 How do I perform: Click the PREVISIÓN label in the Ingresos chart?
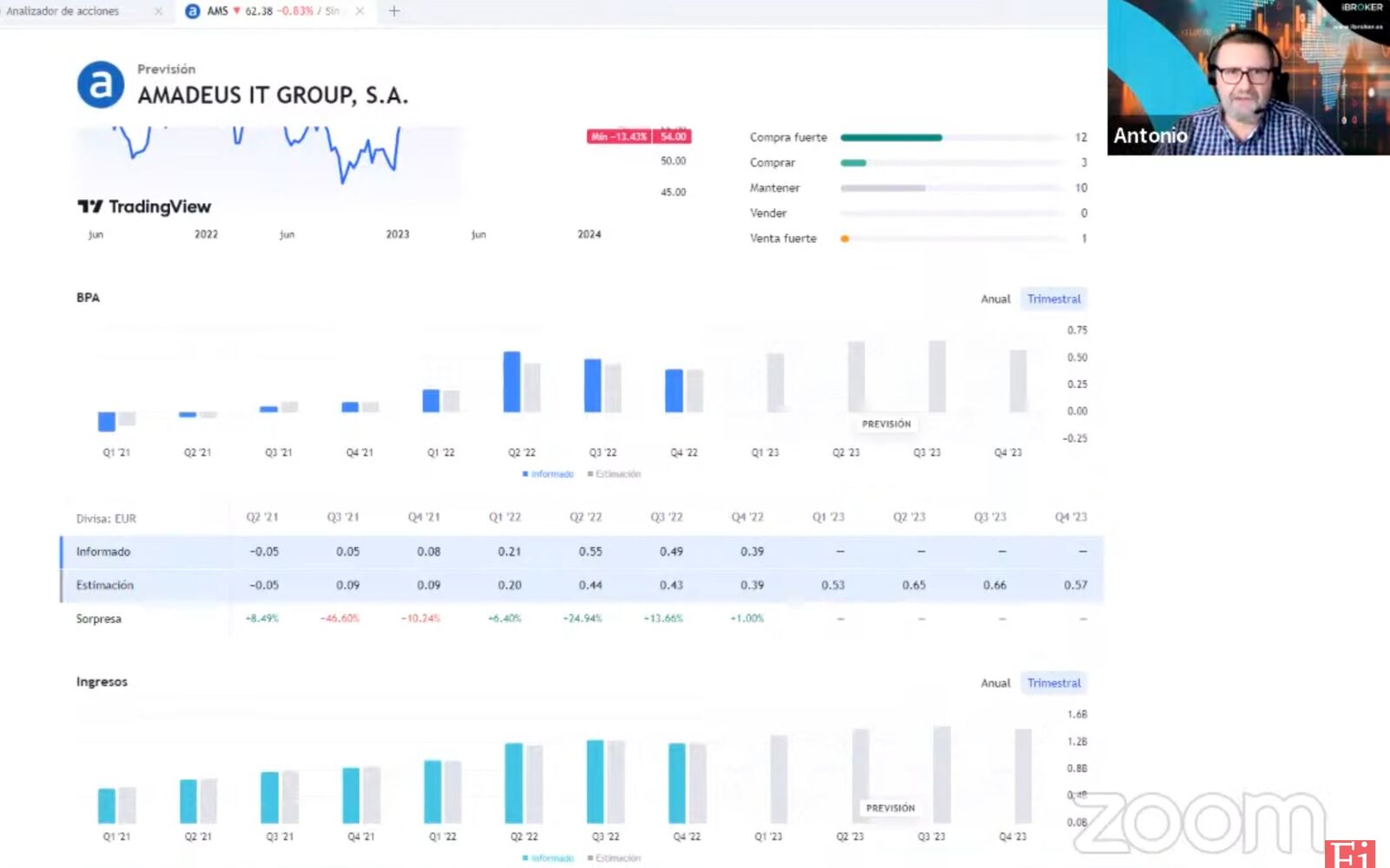890,808
